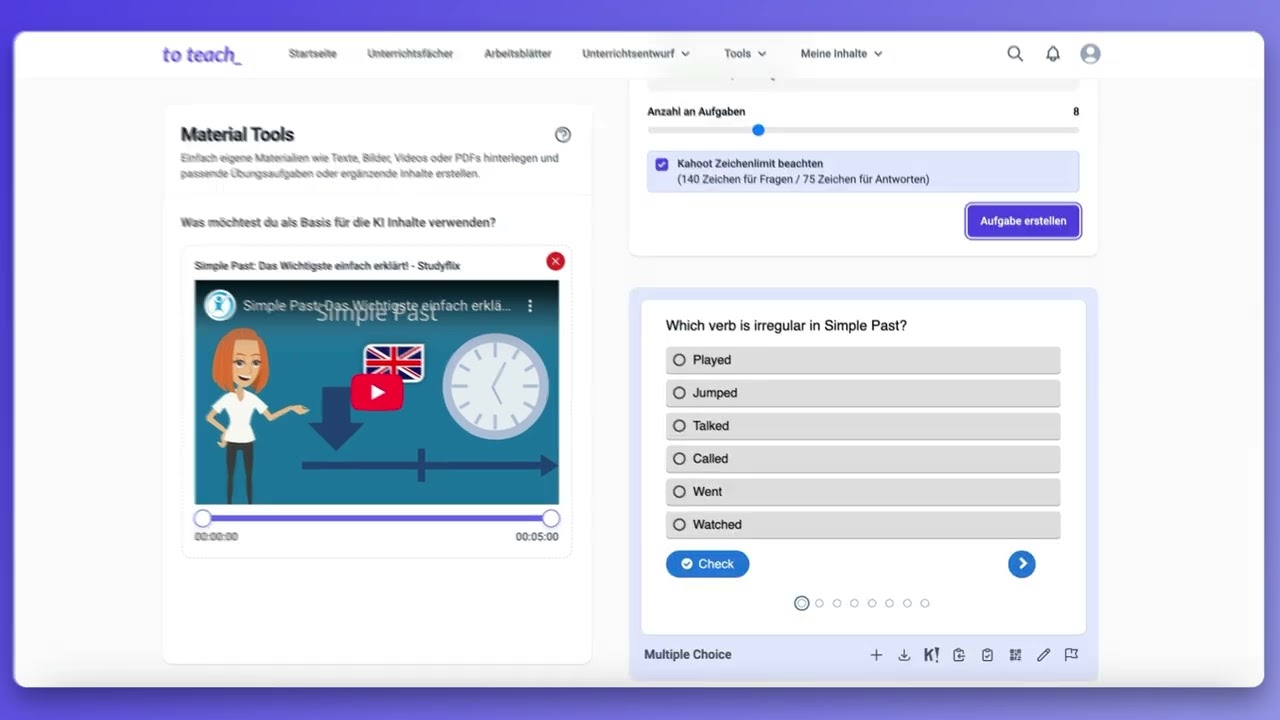Click the Anzahl an Aufgaben slider handle
This screenshot has width=1280, height=720.
(x=758, y=130)
